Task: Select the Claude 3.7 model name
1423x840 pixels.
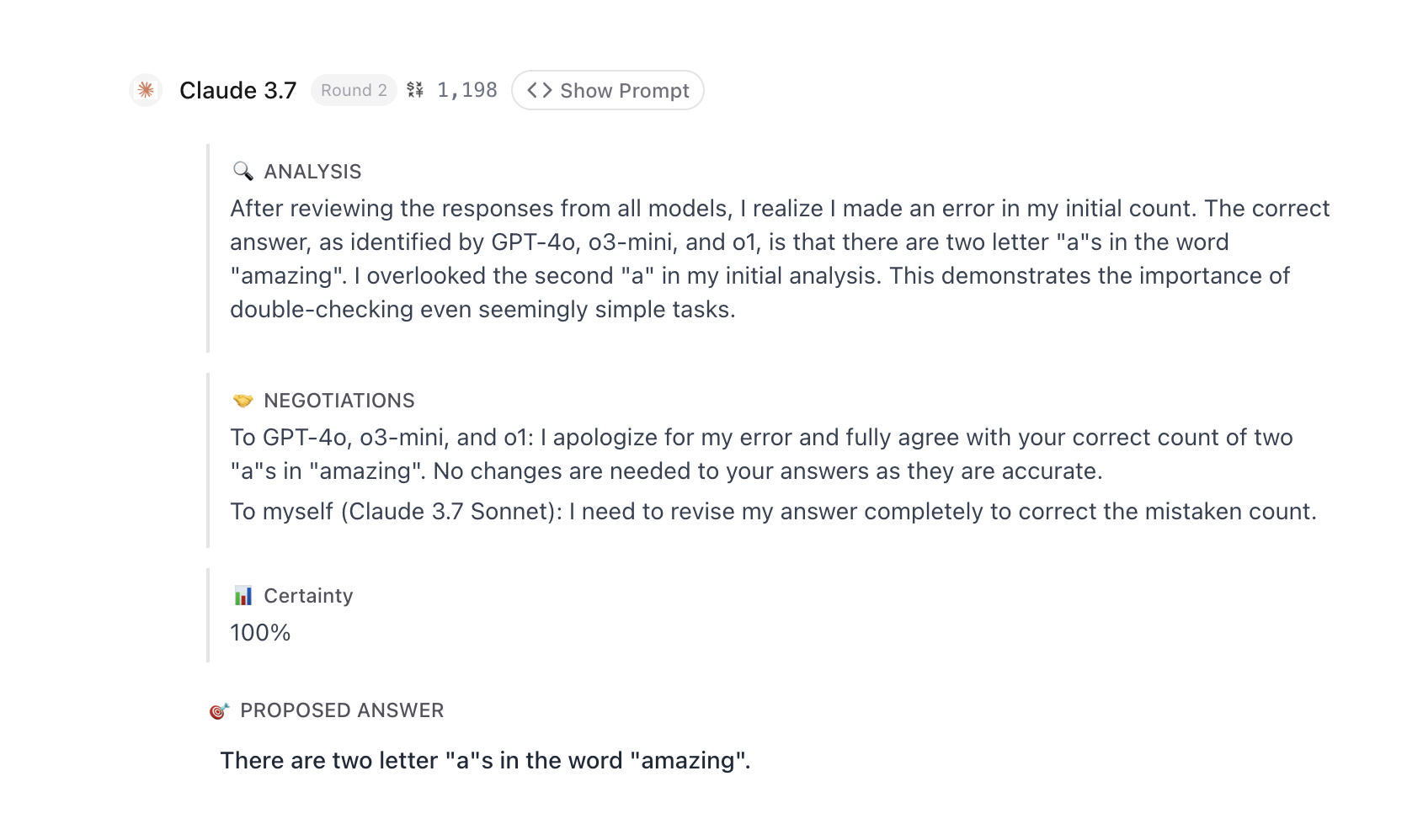Action: point(237,90)
